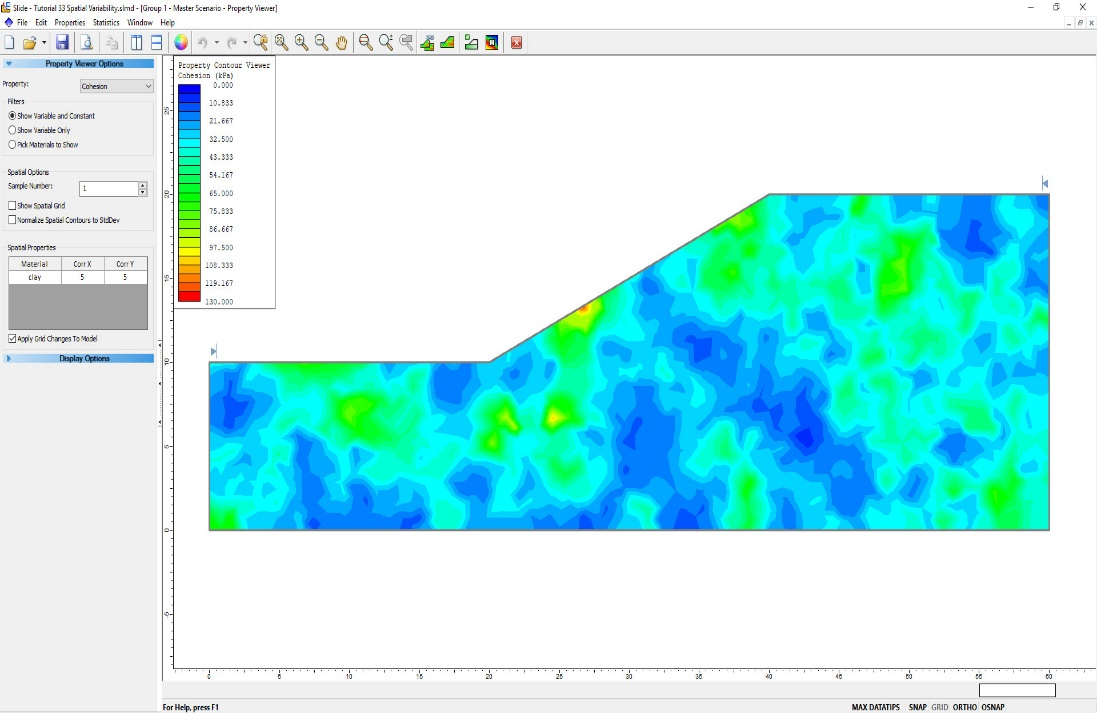Click the Slide app icon in the menu bar
The height and width of the screenshot is (713, 1097).
pos(8,22)
